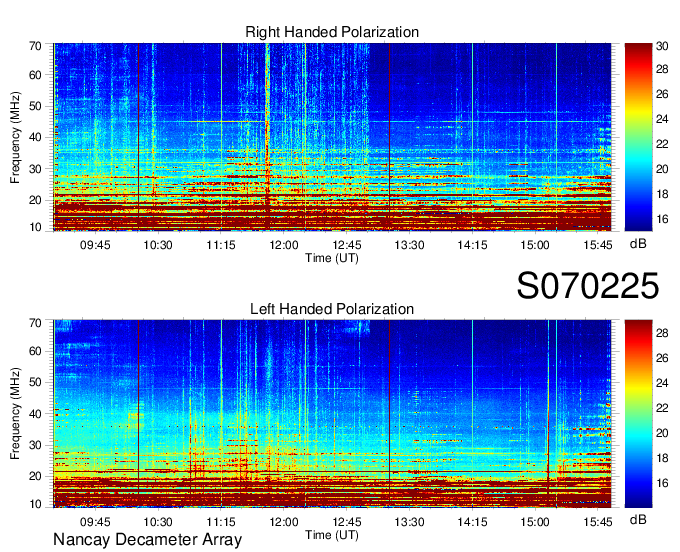This screenshot has width=680, height=552.
Task: Click the 40 MHz tick of Left Handed plot
Action: point(35,414)
